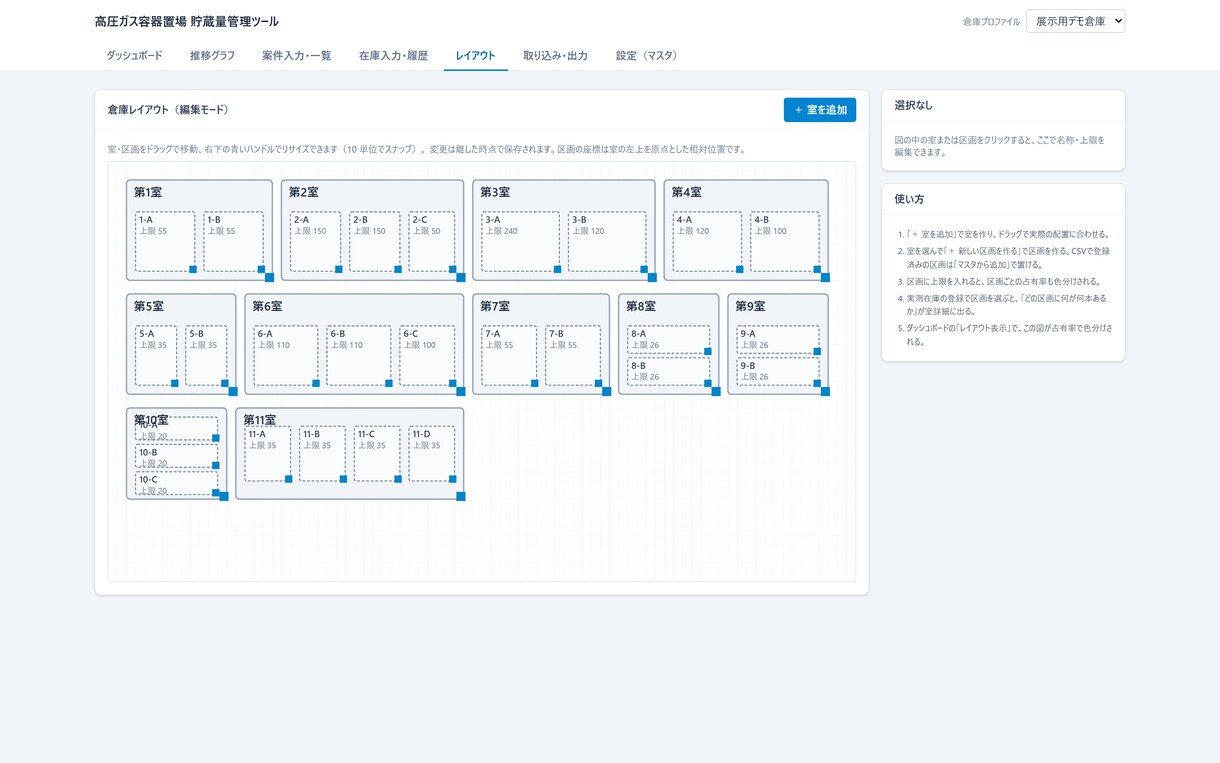Open the 取り込み・出力 tab
Viewport: 1220px width, 763px height.
556,56
